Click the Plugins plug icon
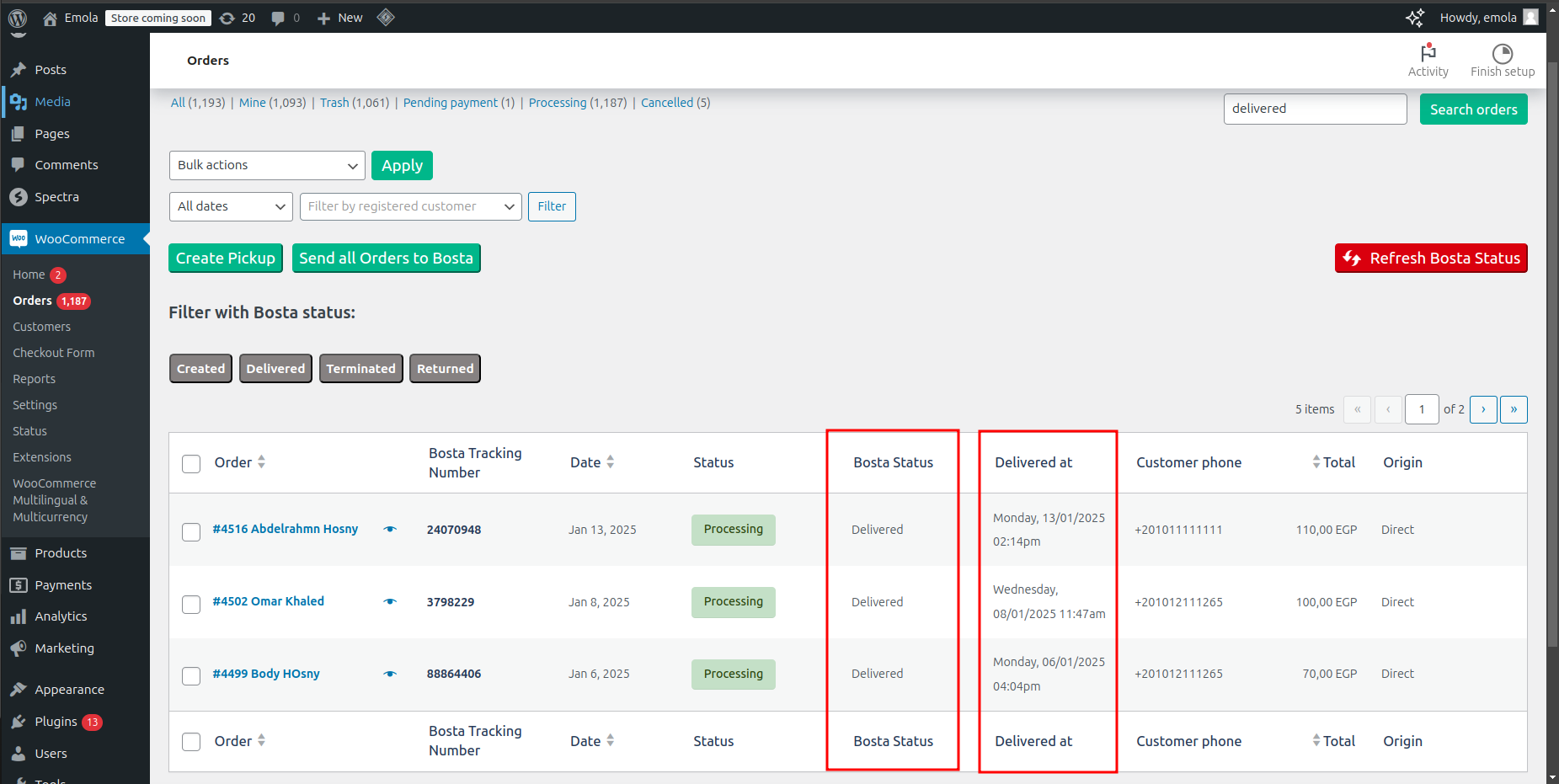This screenshot has height=784, width=1559. (19, 722)
